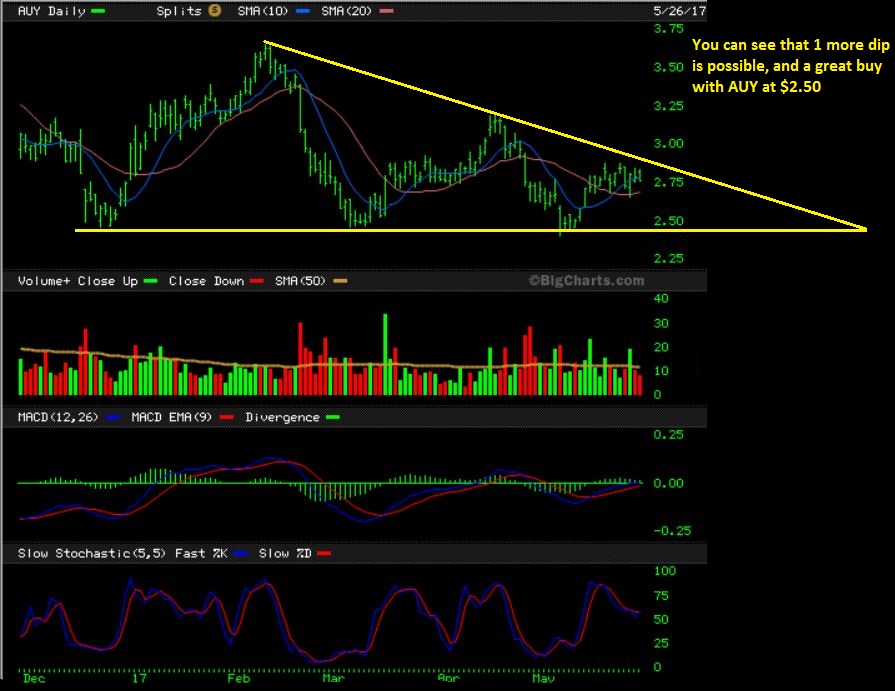Click the SMA(50) label
The height and width of the screenshot is (691, 895).
(x=300, y=281)
